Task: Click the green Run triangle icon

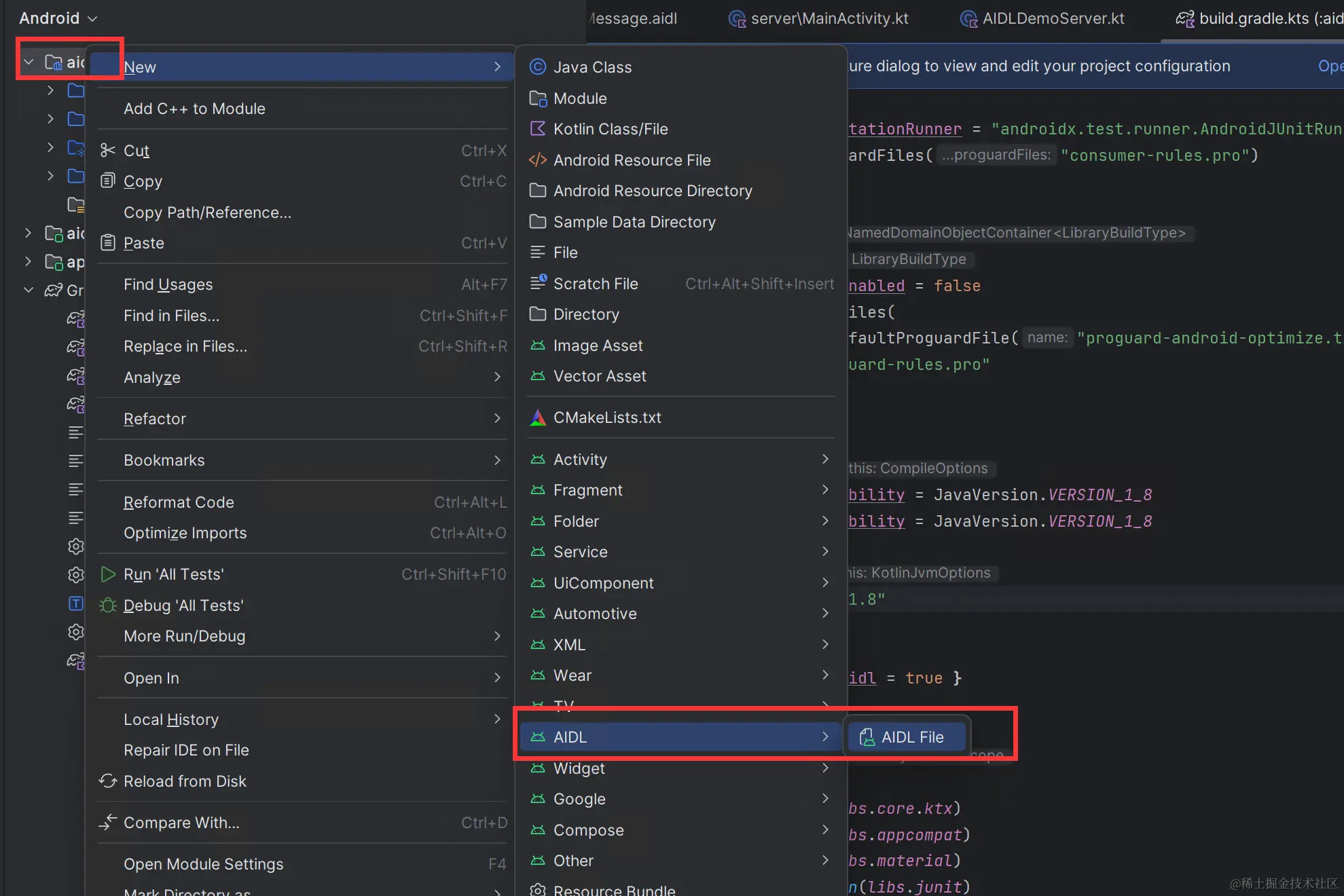Action: (x=107, y=574)
